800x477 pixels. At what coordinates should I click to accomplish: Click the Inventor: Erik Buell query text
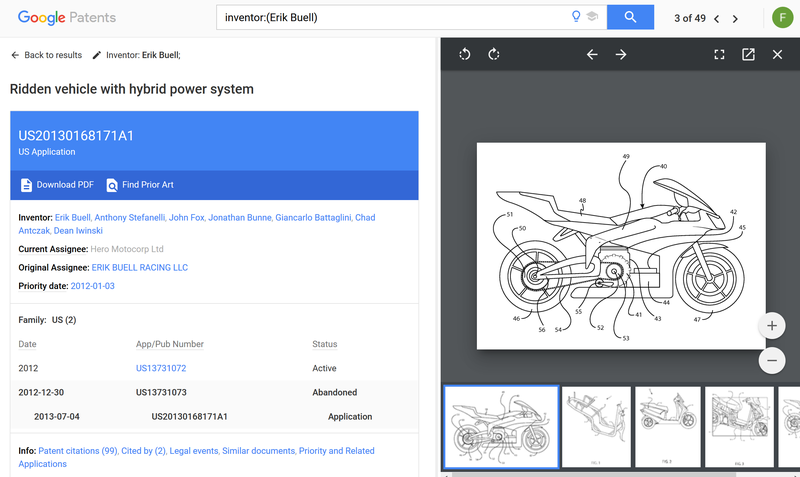tap(143, 55)
